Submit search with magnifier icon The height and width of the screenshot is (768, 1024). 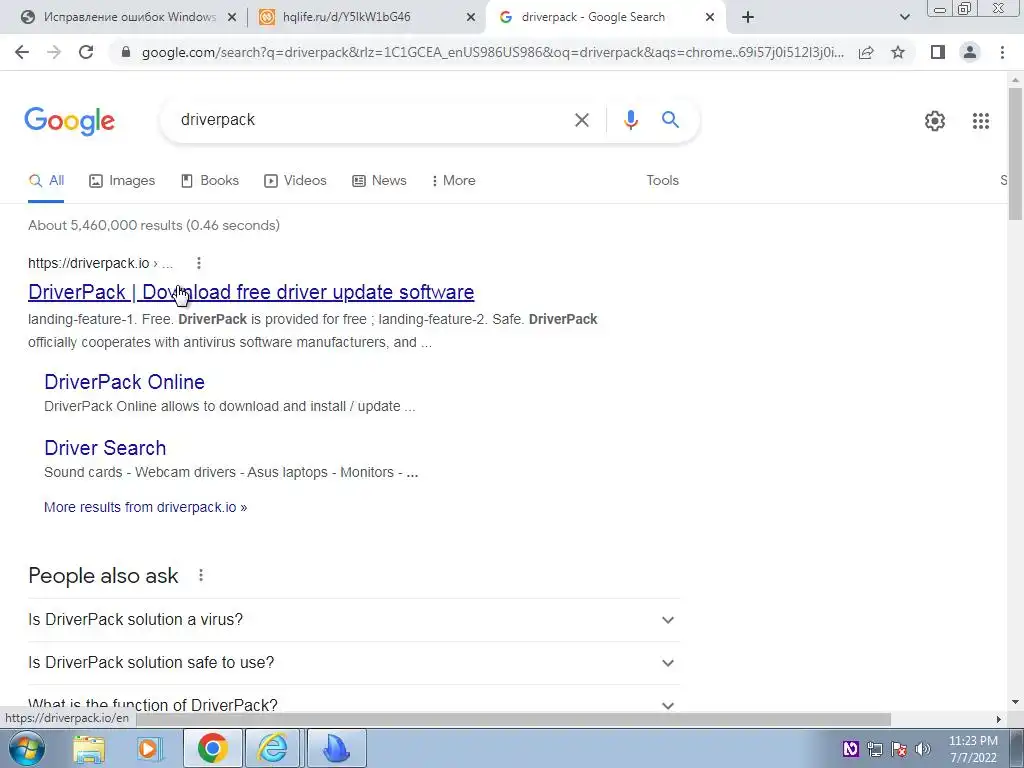[x=670, y=120]
